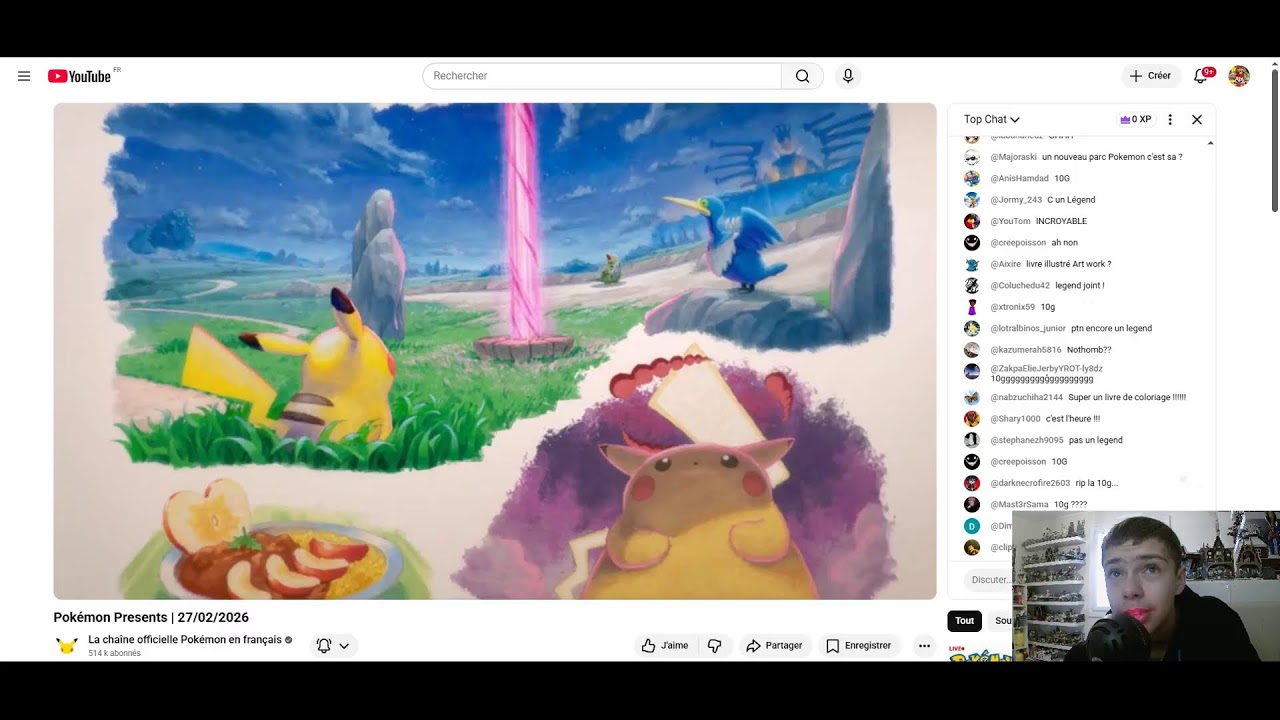Click the @darknecrofire2603 avatar in chat

pyautogui.click(x=972, y=483)
